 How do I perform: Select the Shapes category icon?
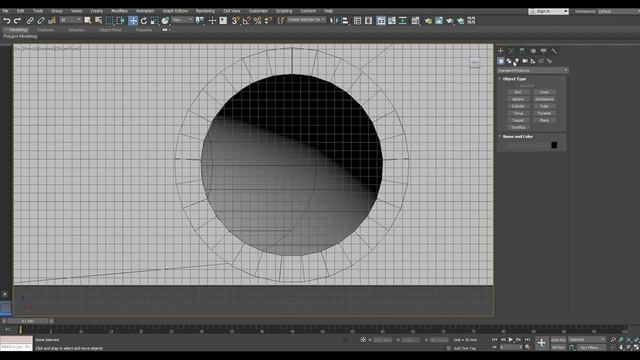509,61
